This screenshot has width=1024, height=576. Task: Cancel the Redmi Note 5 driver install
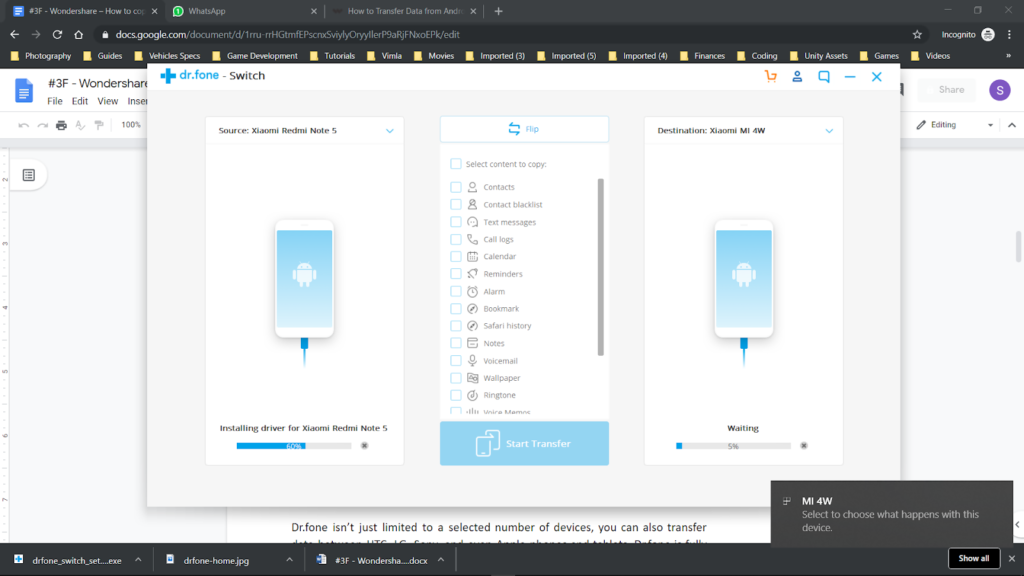click(364, 445)
